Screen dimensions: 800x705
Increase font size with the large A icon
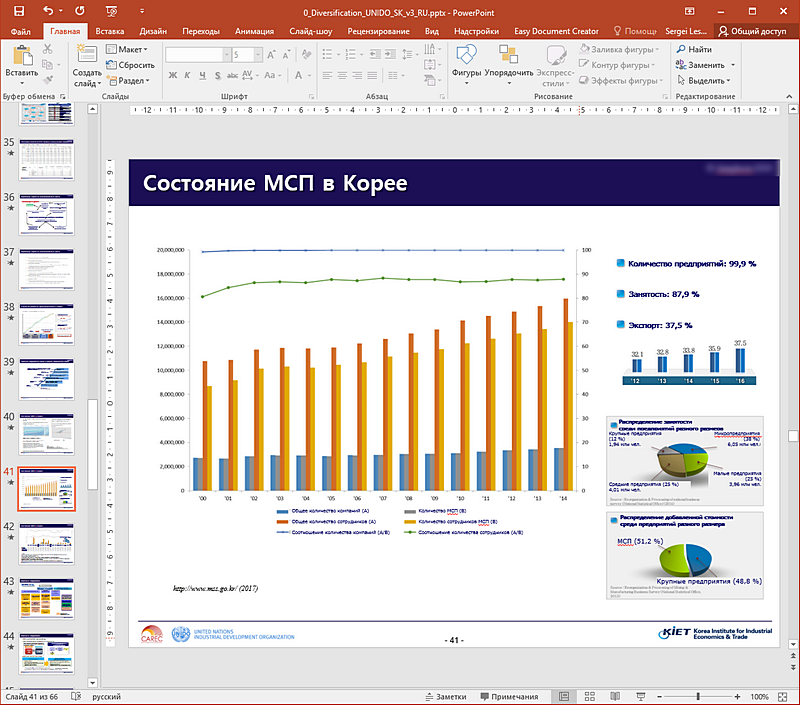[x=271, y=55]
